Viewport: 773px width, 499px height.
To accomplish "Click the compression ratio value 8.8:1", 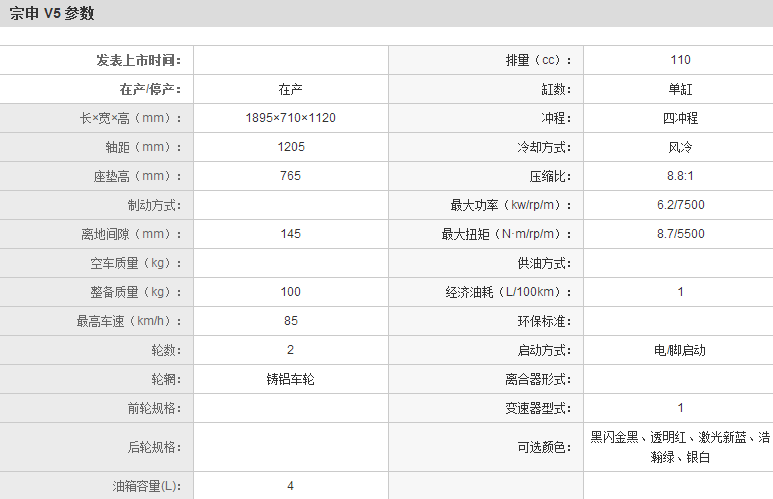I will point(680,176).
